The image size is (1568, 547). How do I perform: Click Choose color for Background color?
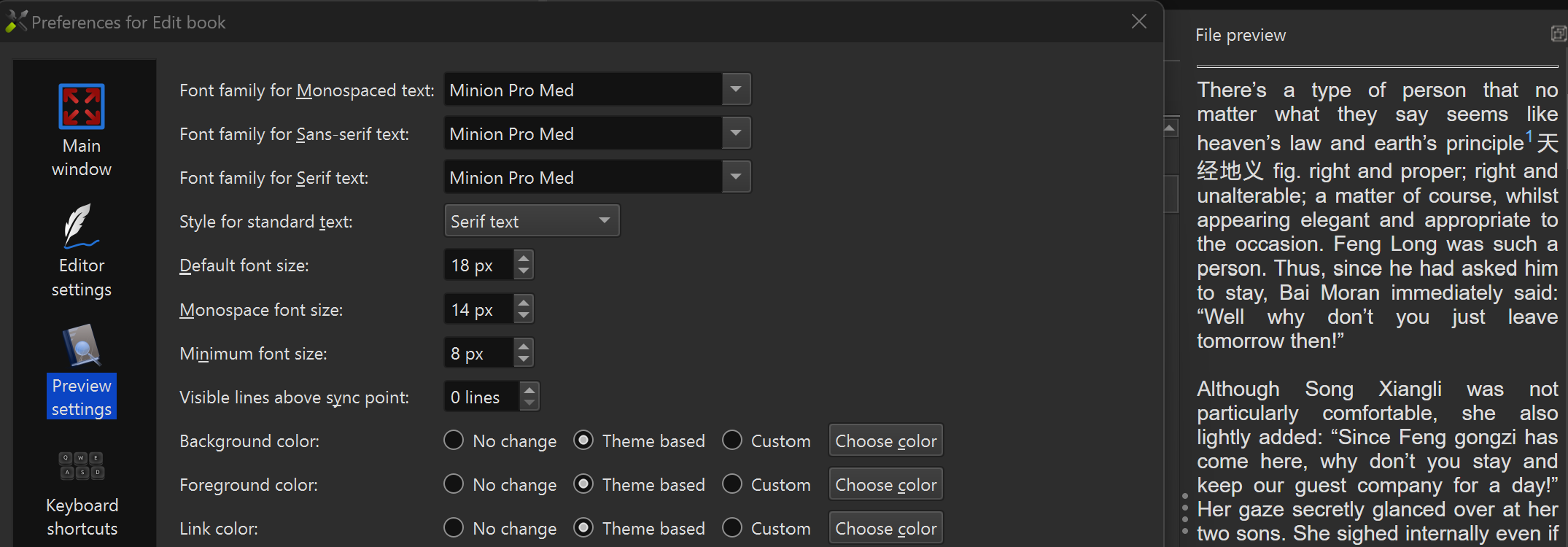(x=885, y=441)
